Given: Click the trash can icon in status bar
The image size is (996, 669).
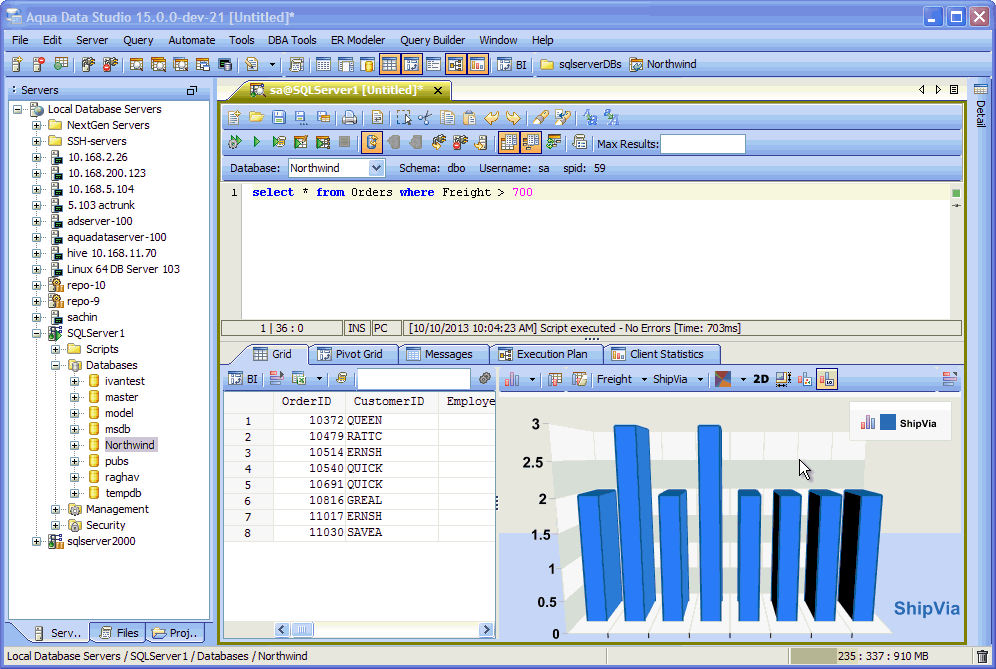Looking at the screenshot, I should click(x=982, y=656).
